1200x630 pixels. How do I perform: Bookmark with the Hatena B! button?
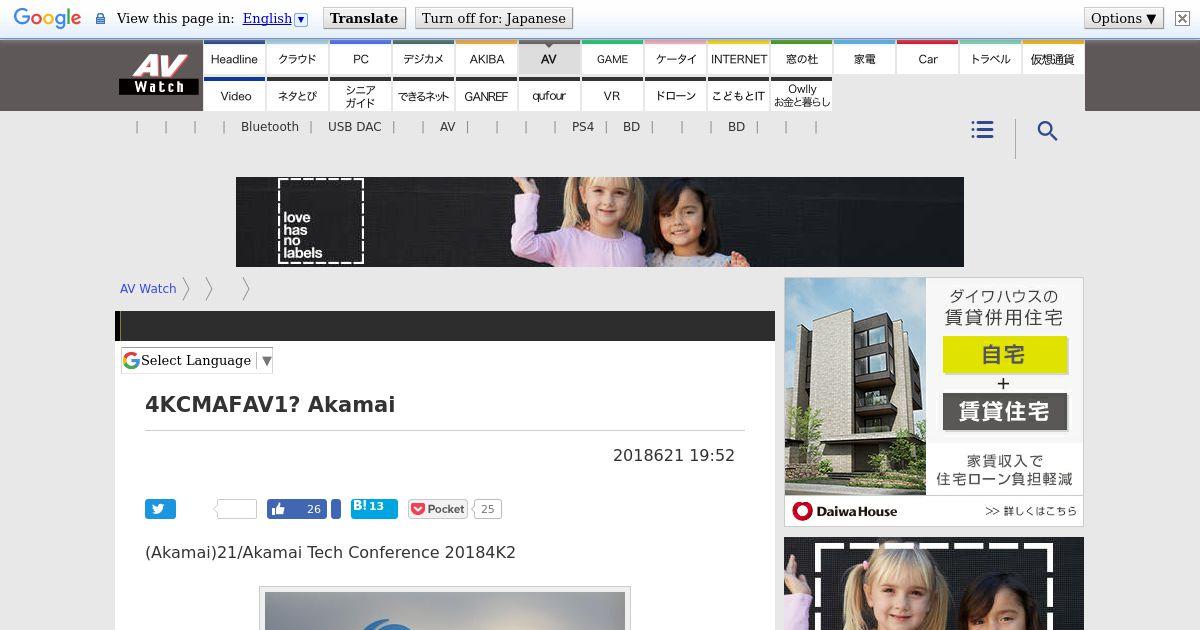[x=374, y=508]
